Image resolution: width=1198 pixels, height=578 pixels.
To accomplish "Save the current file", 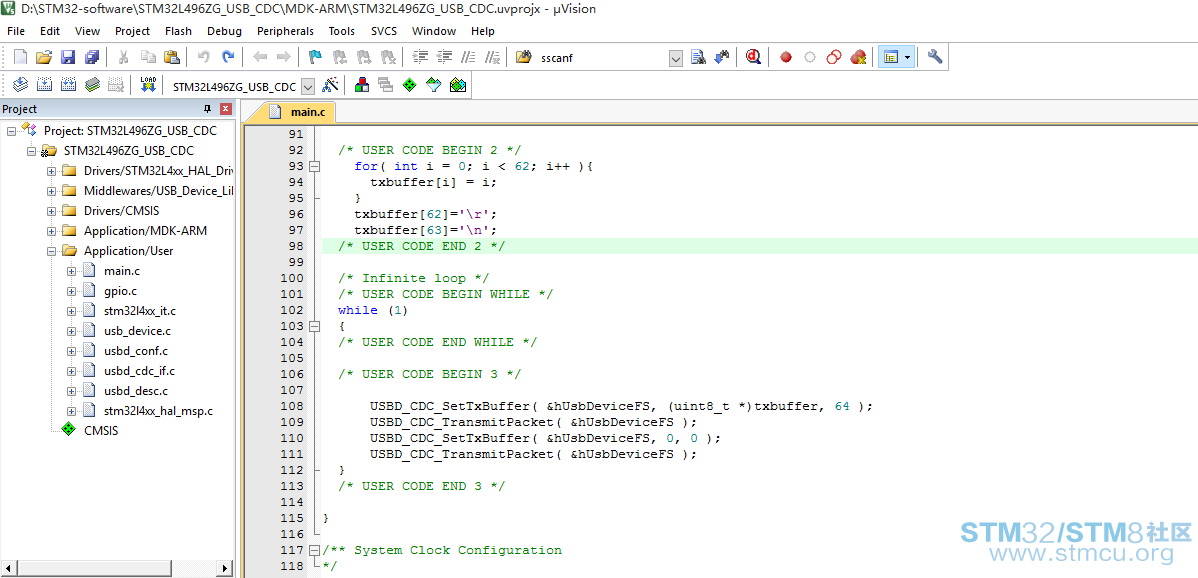I will [68, 57].
